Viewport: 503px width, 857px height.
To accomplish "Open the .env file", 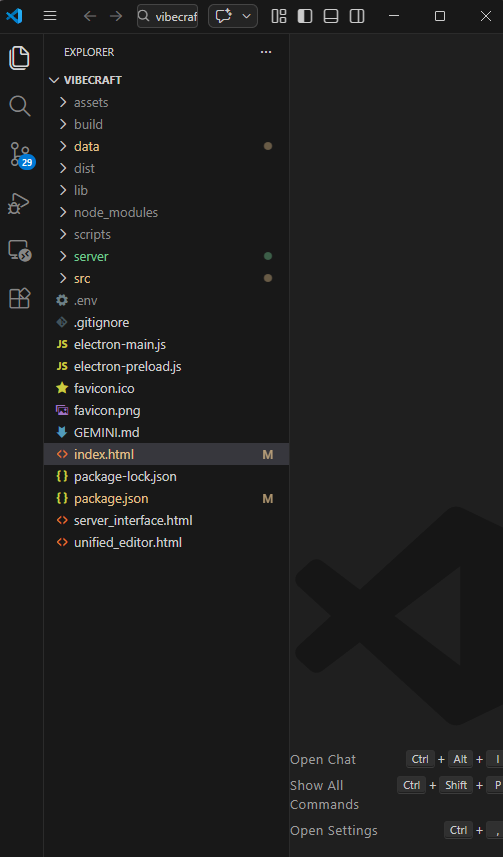I will [166, 300].
